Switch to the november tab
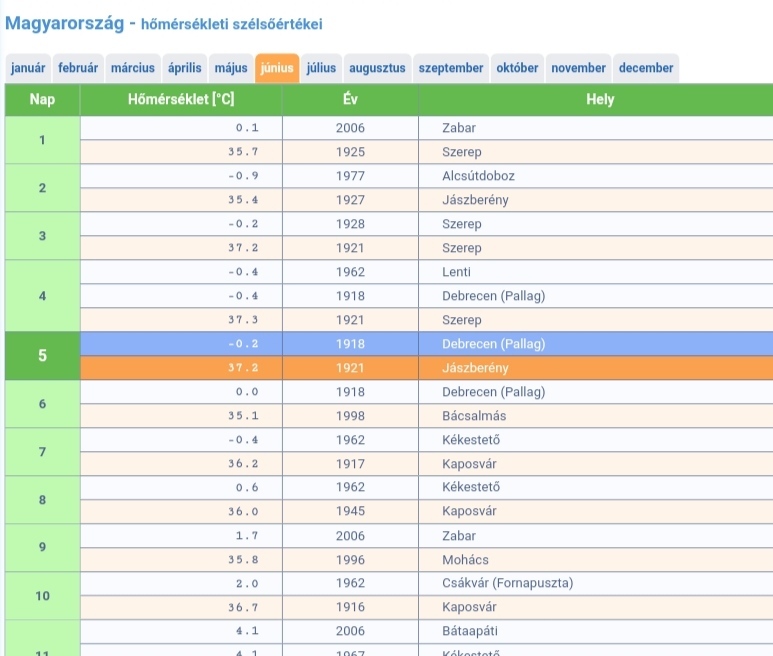773x656 pixels. coord(578,68)
